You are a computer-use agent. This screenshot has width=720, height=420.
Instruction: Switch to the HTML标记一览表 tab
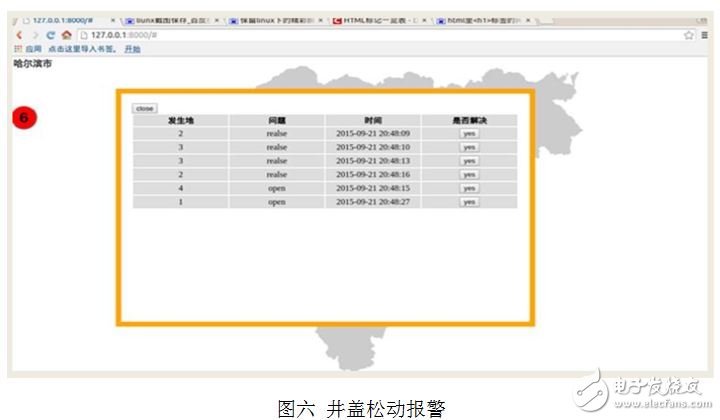375,19
